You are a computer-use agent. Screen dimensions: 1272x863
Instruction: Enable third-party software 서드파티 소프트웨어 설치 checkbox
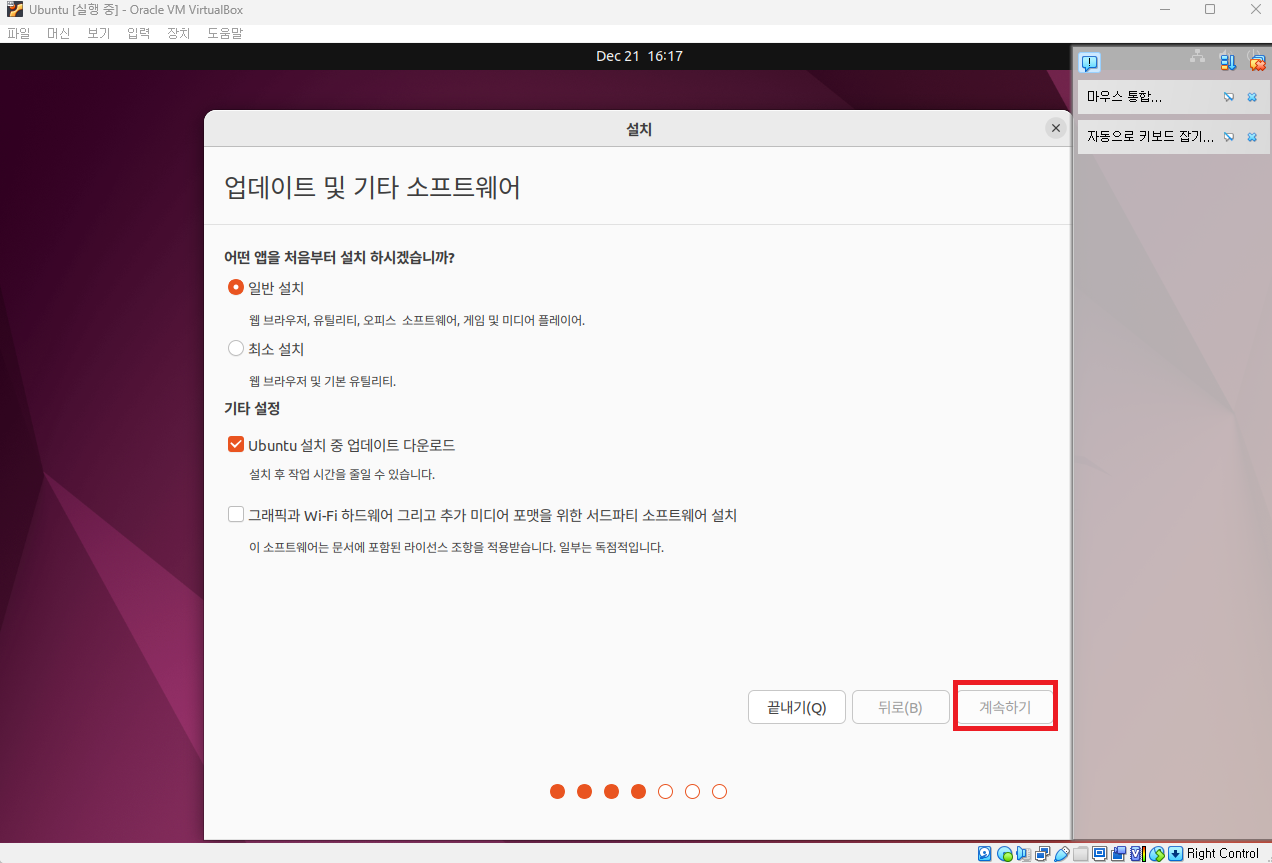point(236,515)
